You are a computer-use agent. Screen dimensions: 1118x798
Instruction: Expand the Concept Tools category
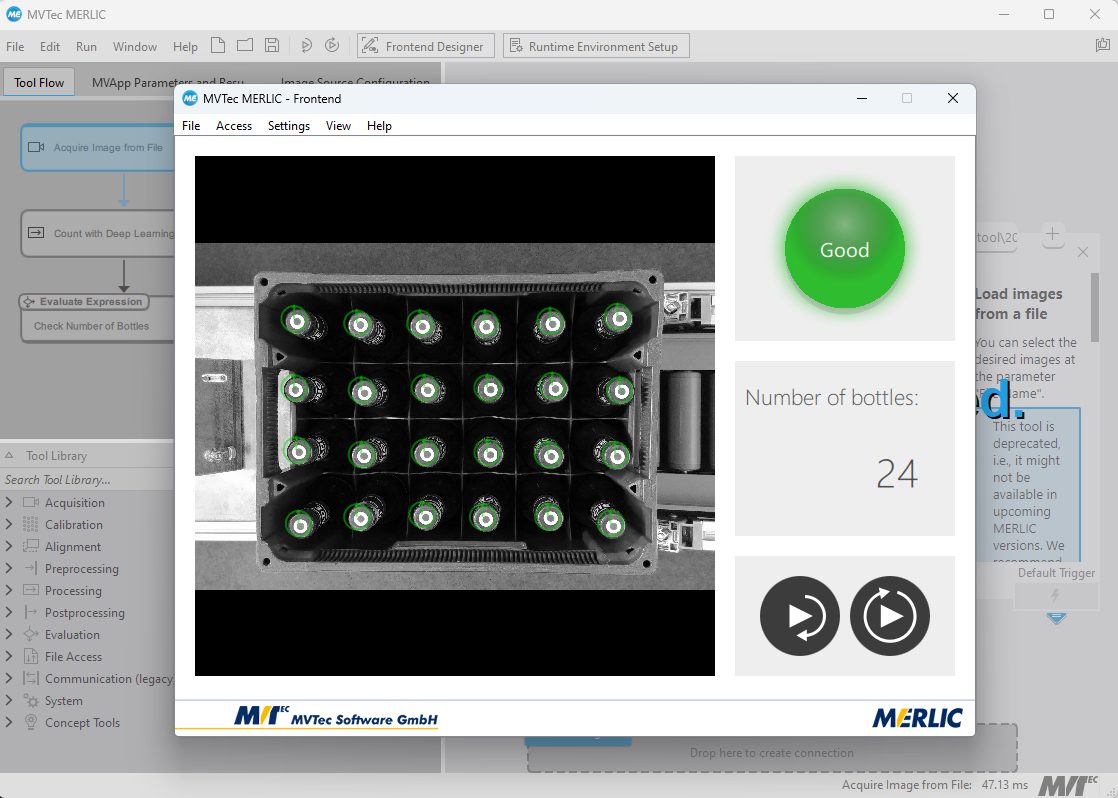click(x=12, y=722)
